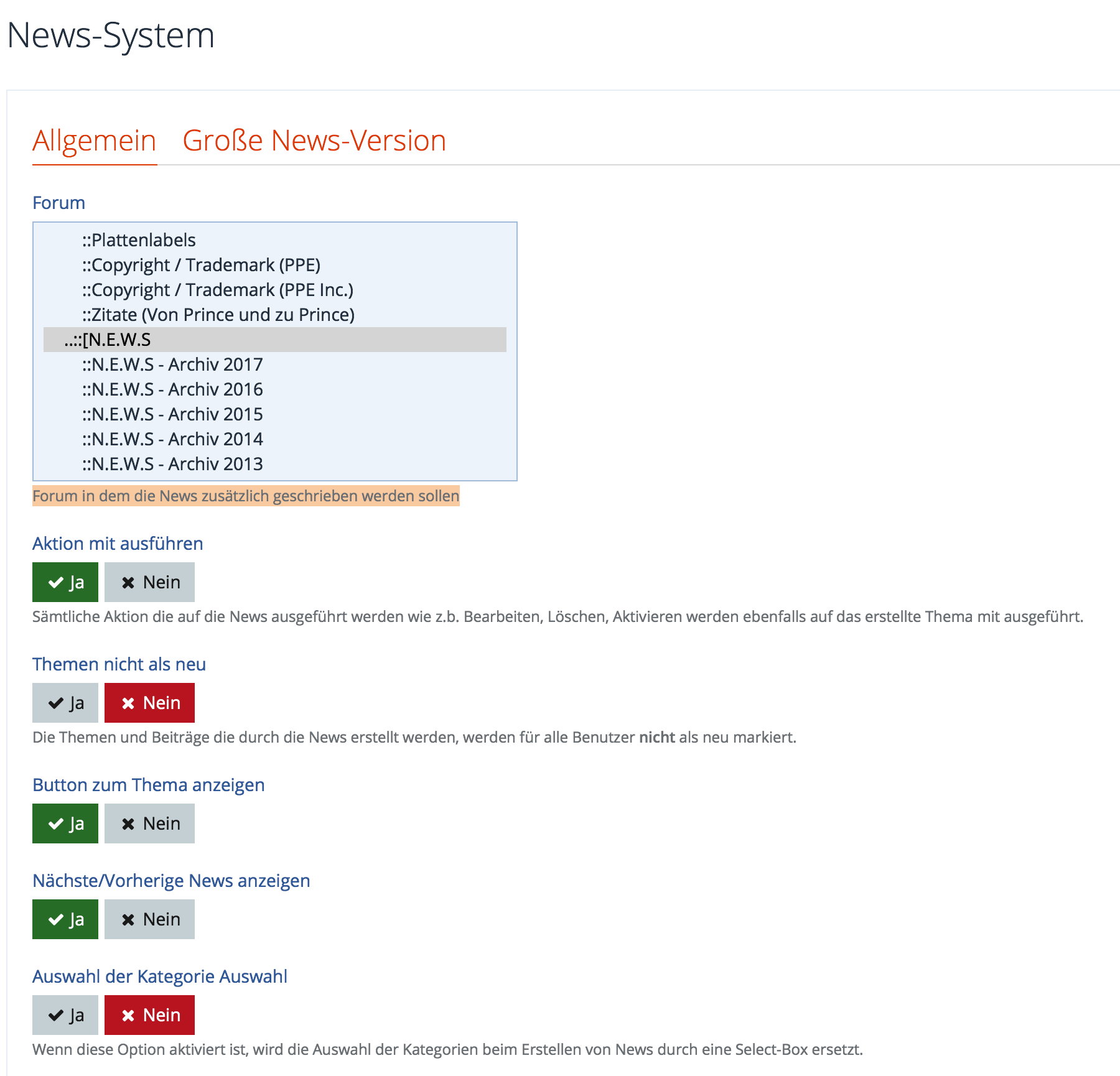Screen dimensions: 1120x1076
Task: Choose ::Copyright / Trademark (PPE Inc.) forum
Action: (x=218, y=290)
